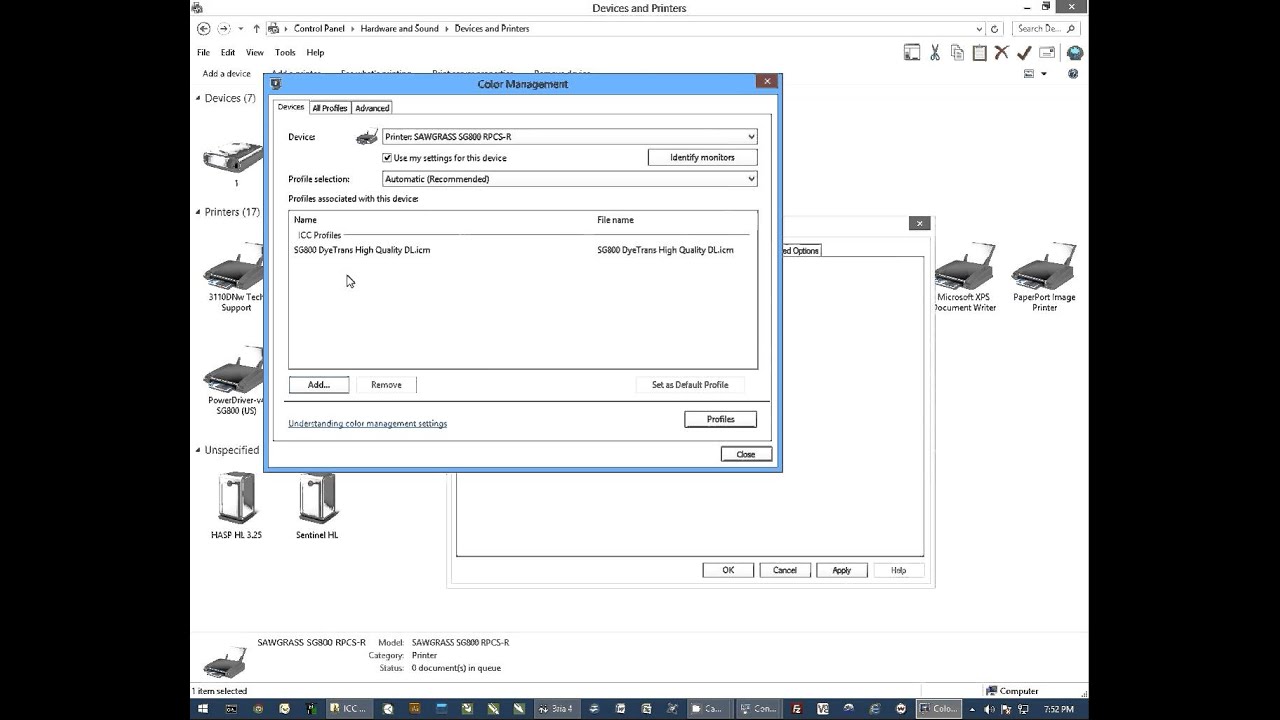1280x720 pixels.
Task: Open the Profile selection dropdown
Action: tap(569, 179)
